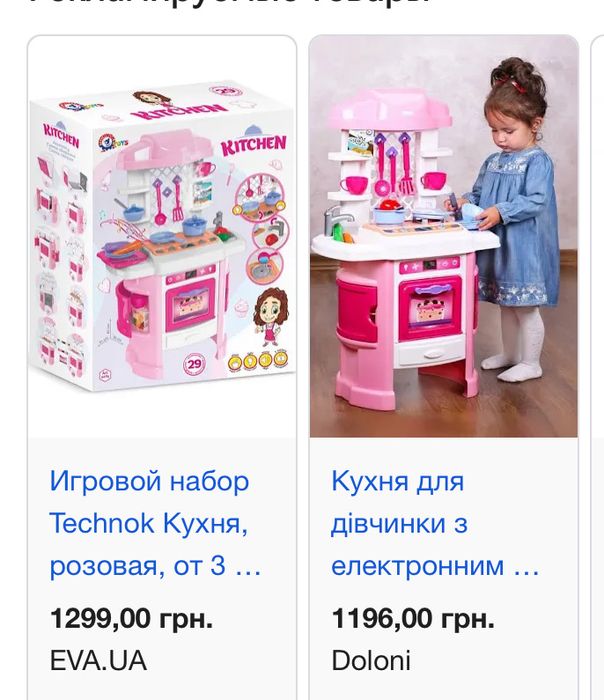Click the pink KITCHEN logo on box front

click(253, 144)
